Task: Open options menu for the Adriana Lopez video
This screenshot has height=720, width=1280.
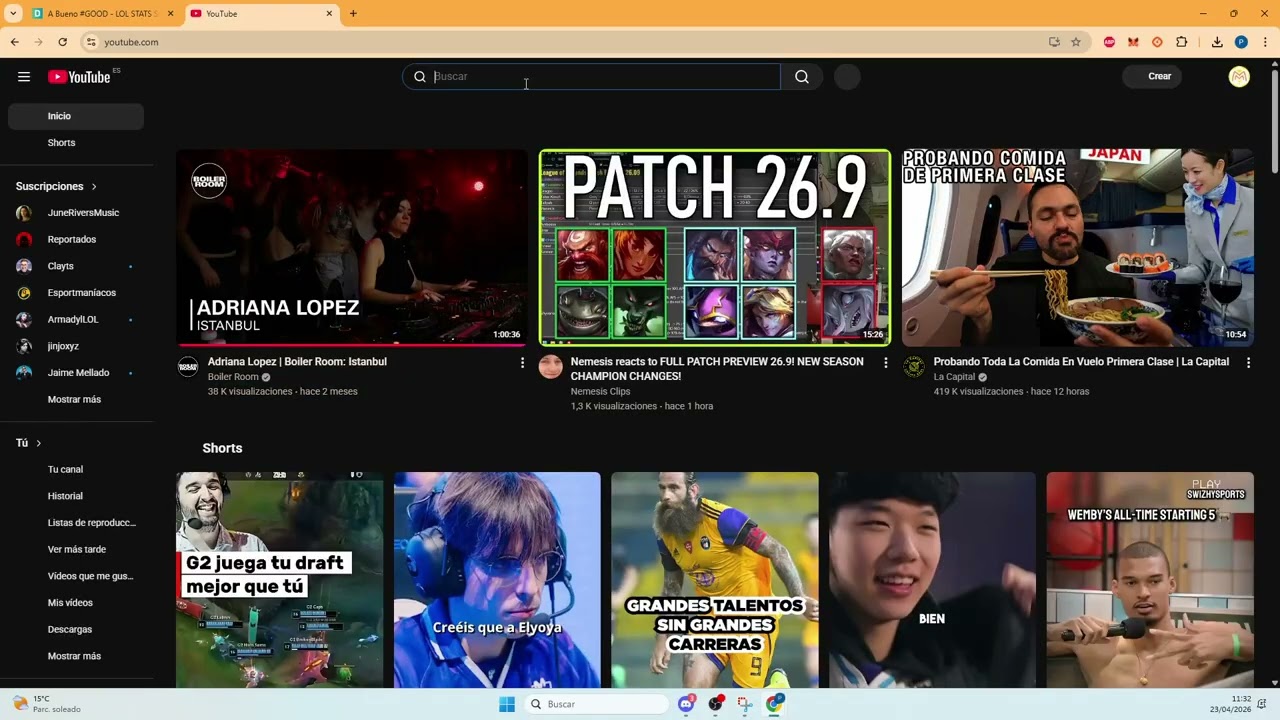Action: pyautogui.click(x=522, y=363)
